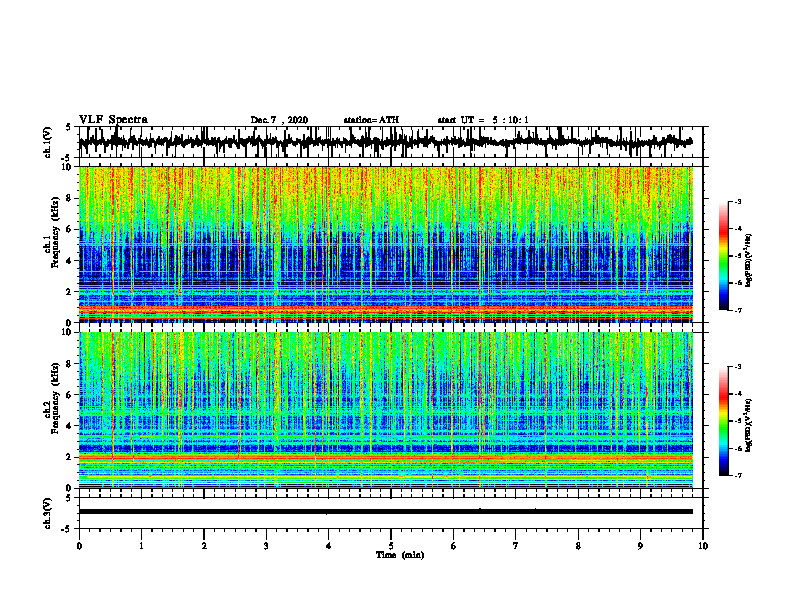
Task: Click the "station=ATH" header label
Action: pos(371,120)
